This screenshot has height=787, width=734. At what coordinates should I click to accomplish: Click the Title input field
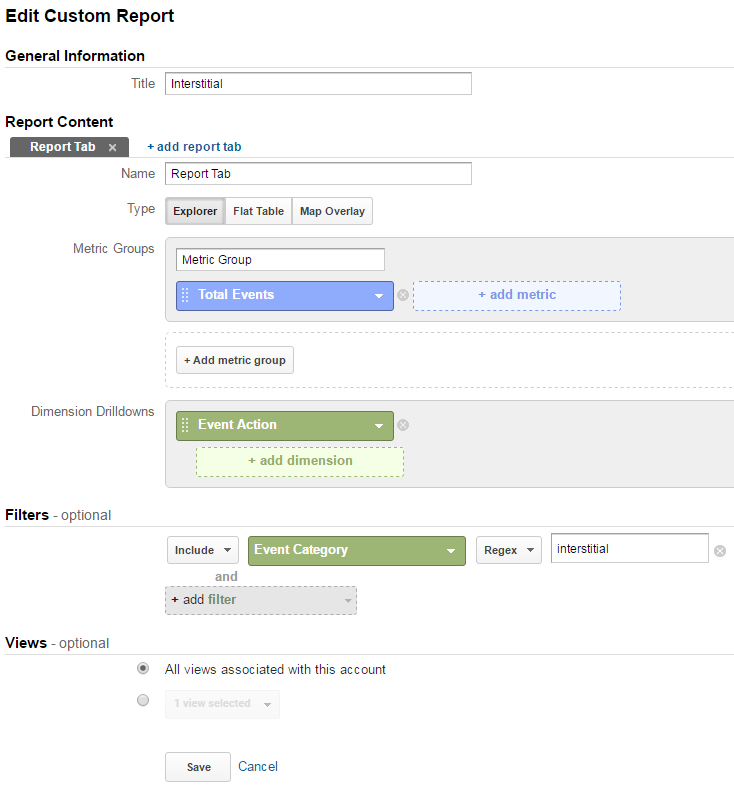click(318, 83)
